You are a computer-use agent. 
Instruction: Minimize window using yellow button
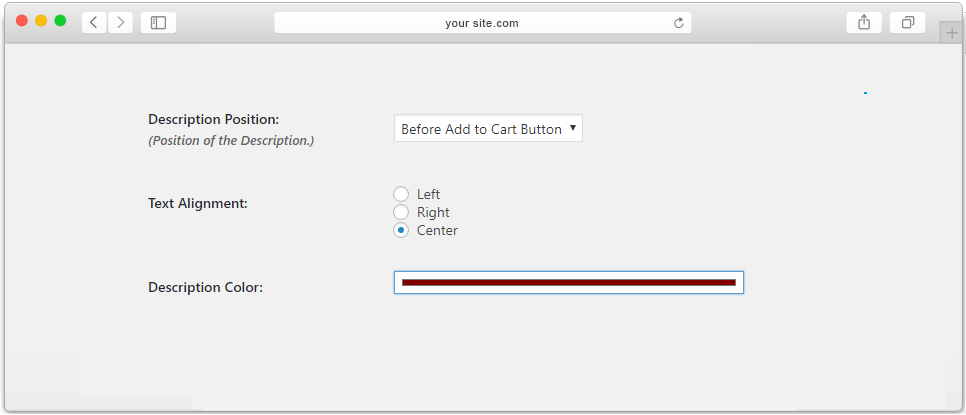click(41, 20)
